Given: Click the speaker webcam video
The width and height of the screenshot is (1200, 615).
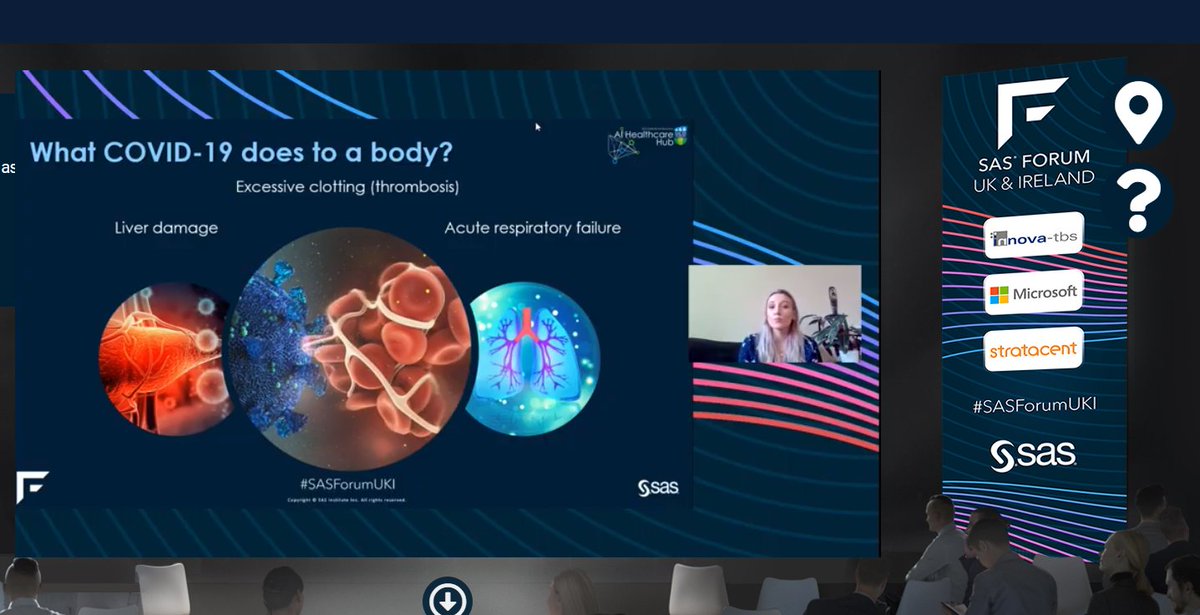Looking at the screenshot, I should pyautogui.click(x=775, y=314).
